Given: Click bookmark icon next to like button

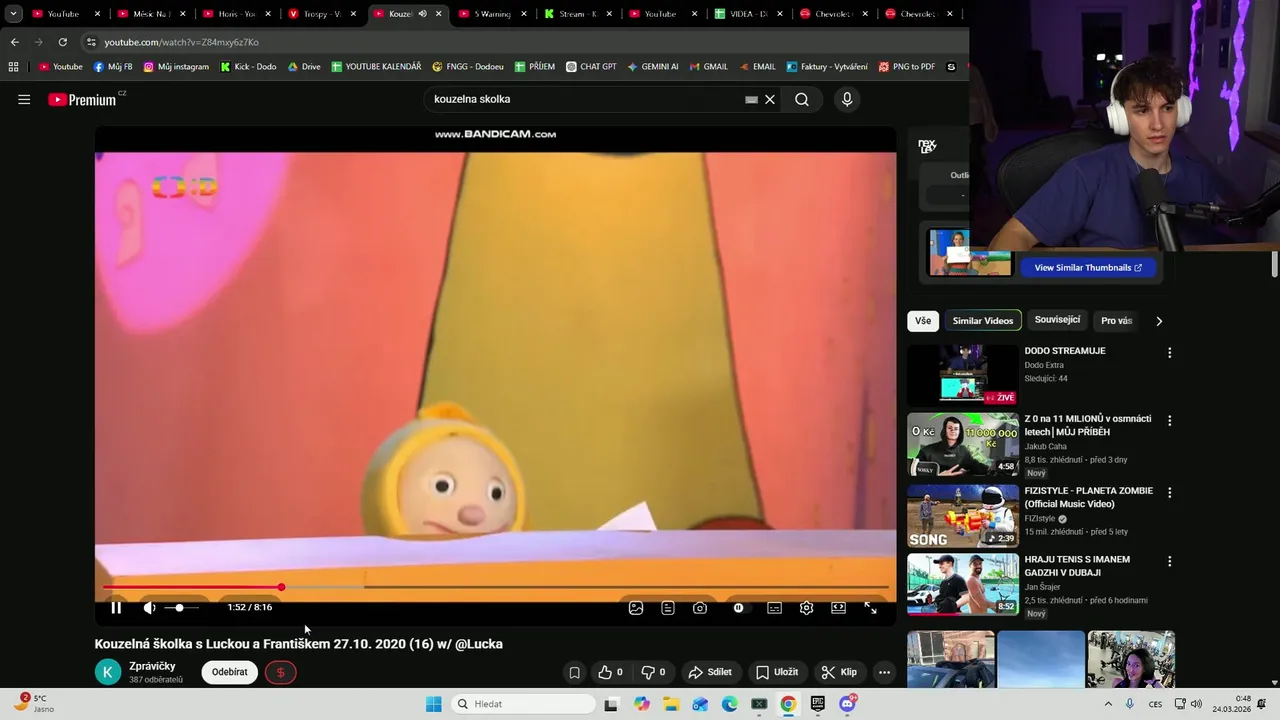Looking at the screenshot, I should pyautogui.click(x=574, y=672).
